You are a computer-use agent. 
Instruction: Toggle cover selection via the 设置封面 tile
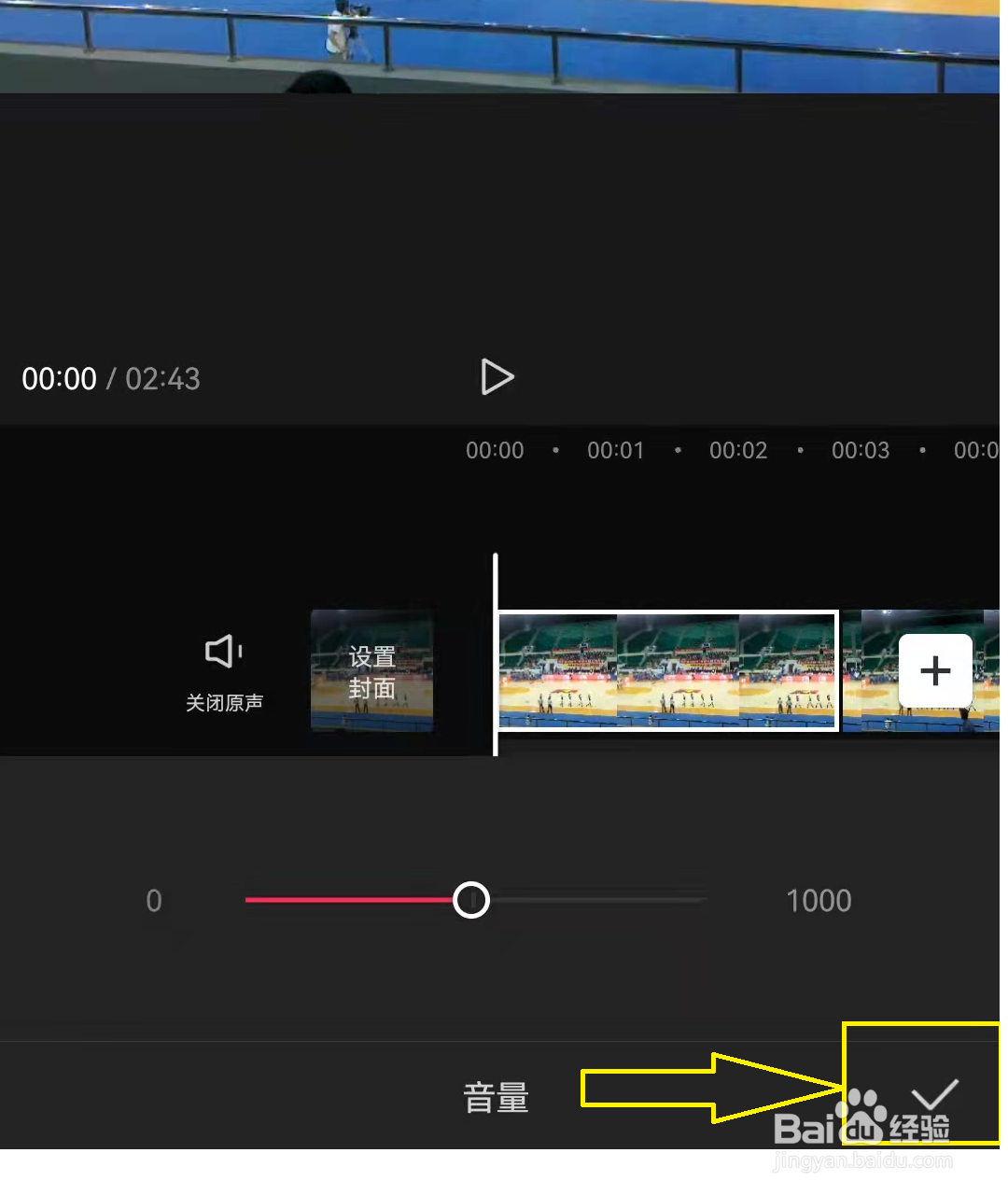[x=371, y=670]
